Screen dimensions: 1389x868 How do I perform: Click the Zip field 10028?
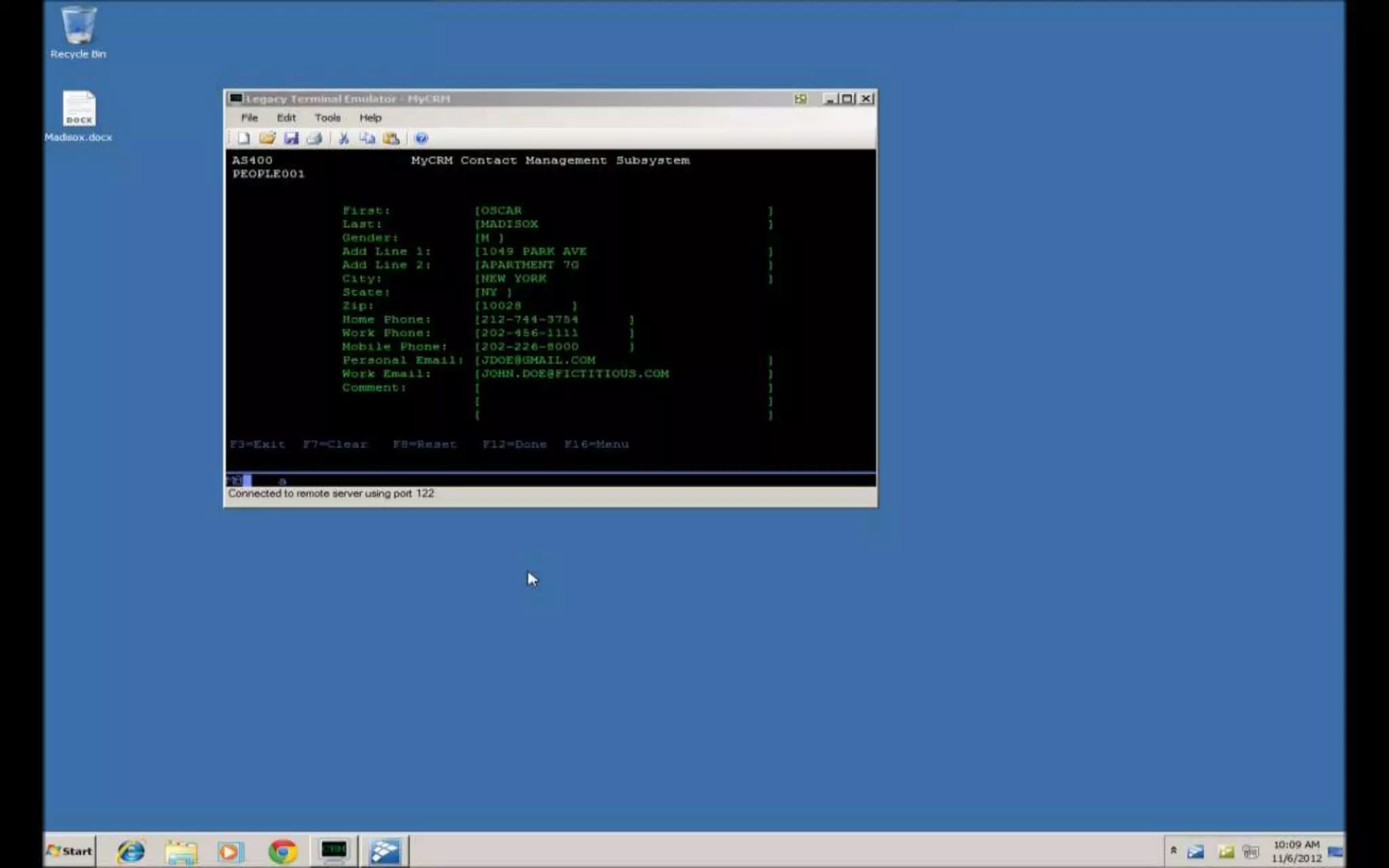(526, 306)
